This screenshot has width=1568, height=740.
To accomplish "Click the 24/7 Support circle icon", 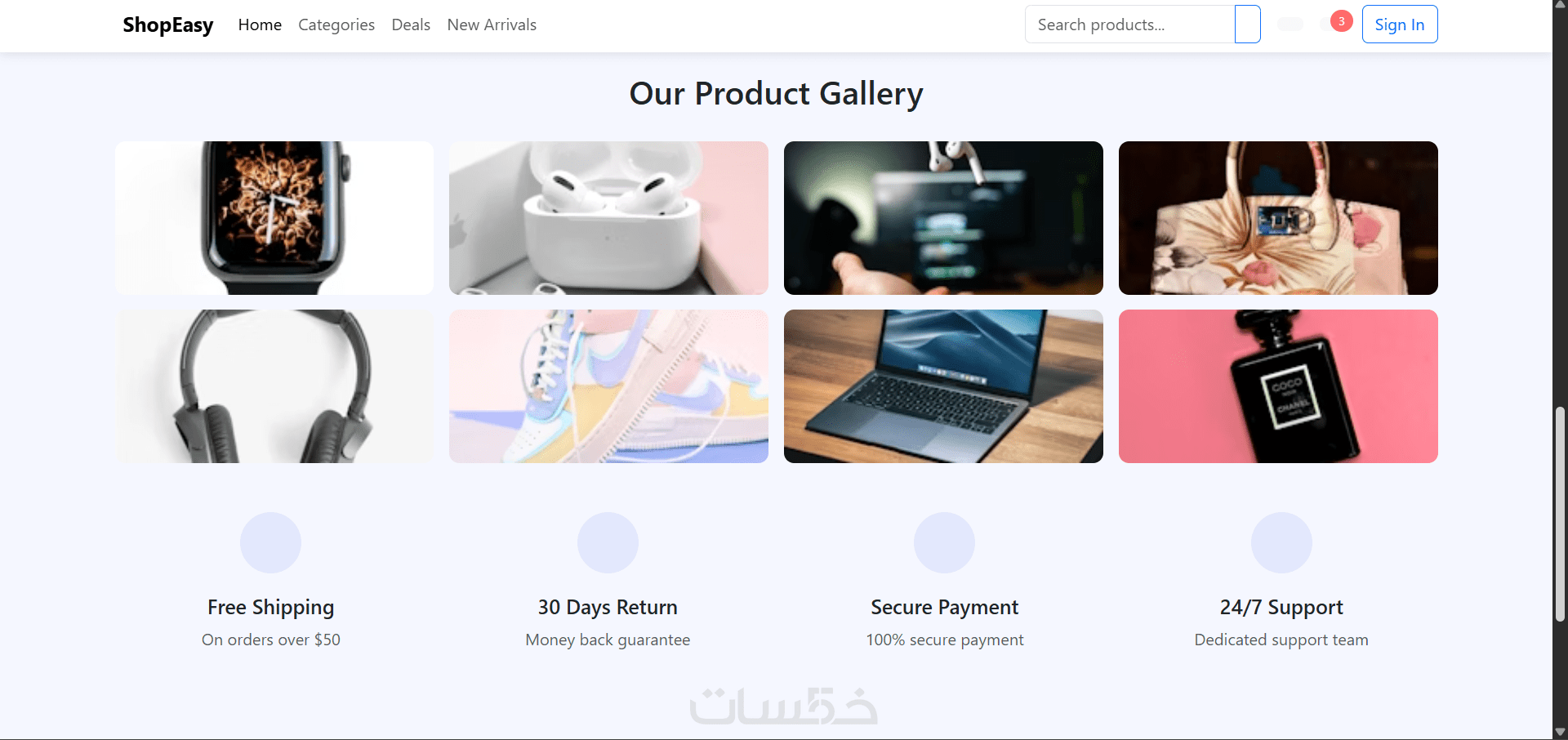I will [1281, 542].
